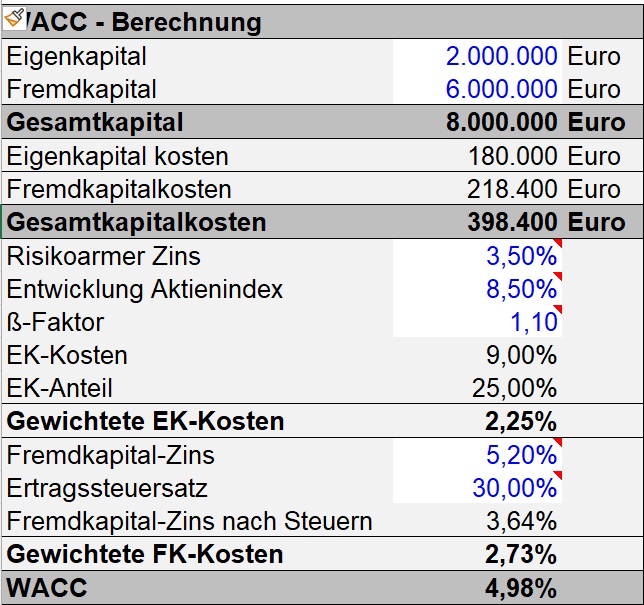Select the Fremdkapitalkosten 218.400 cell
Screen dimensions: 644x605
tap(477, 189)
